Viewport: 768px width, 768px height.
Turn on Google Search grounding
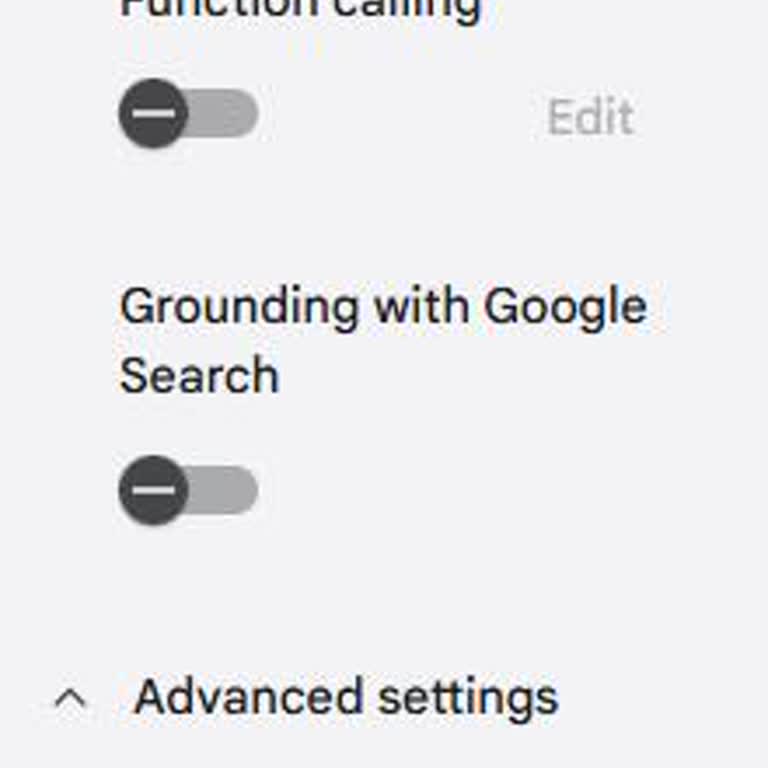click(x=188, y=490)
